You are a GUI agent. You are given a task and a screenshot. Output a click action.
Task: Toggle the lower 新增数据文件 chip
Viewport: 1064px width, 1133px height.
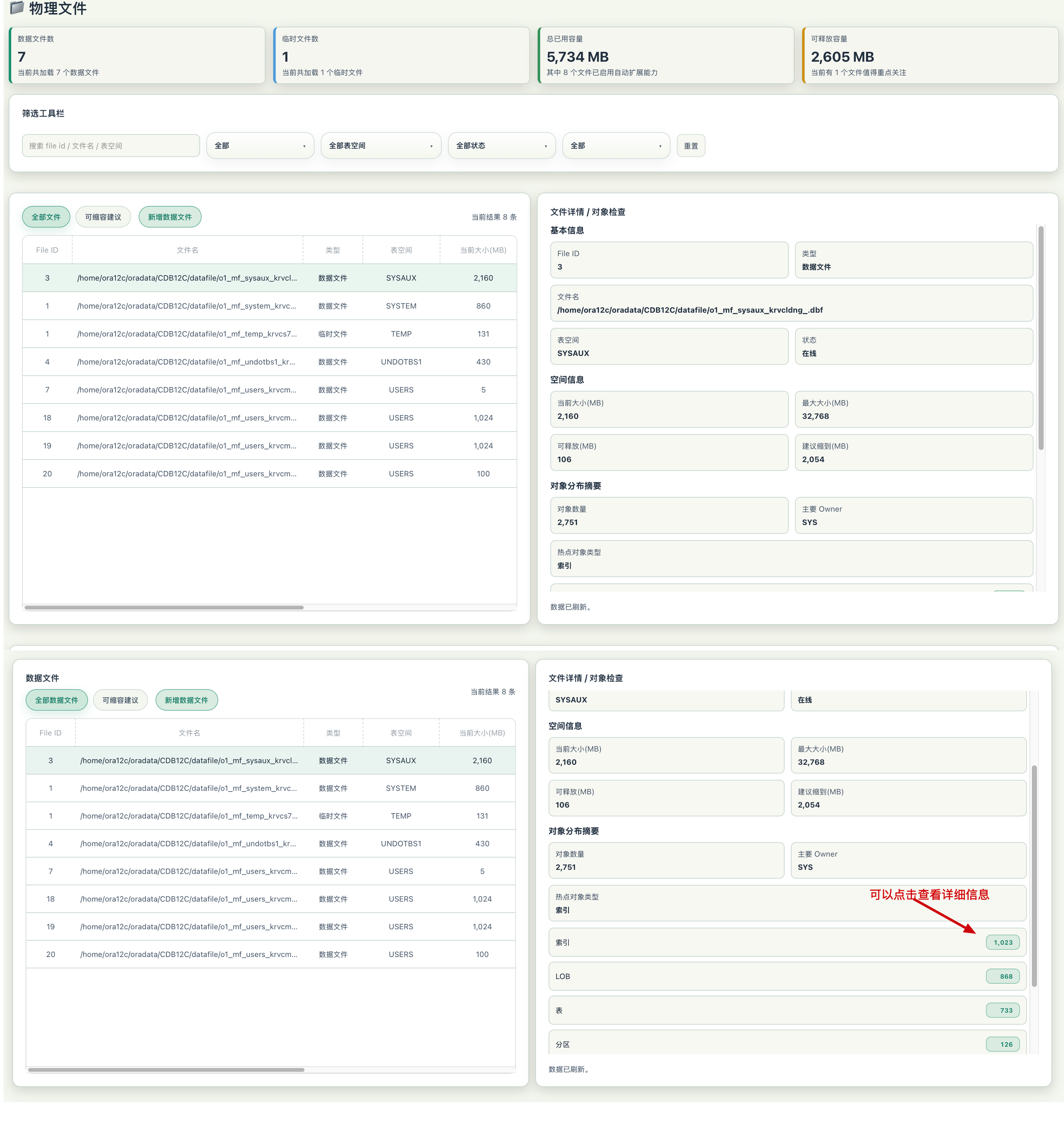click(186, 700)
